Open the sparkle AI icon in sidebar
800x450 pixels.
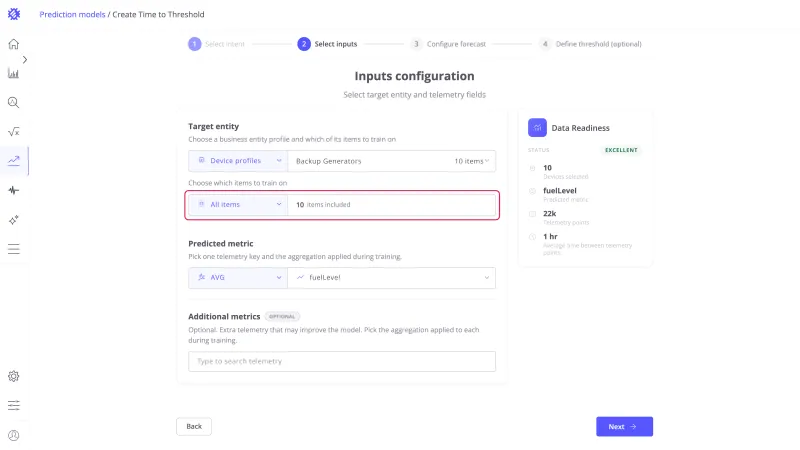14,220
